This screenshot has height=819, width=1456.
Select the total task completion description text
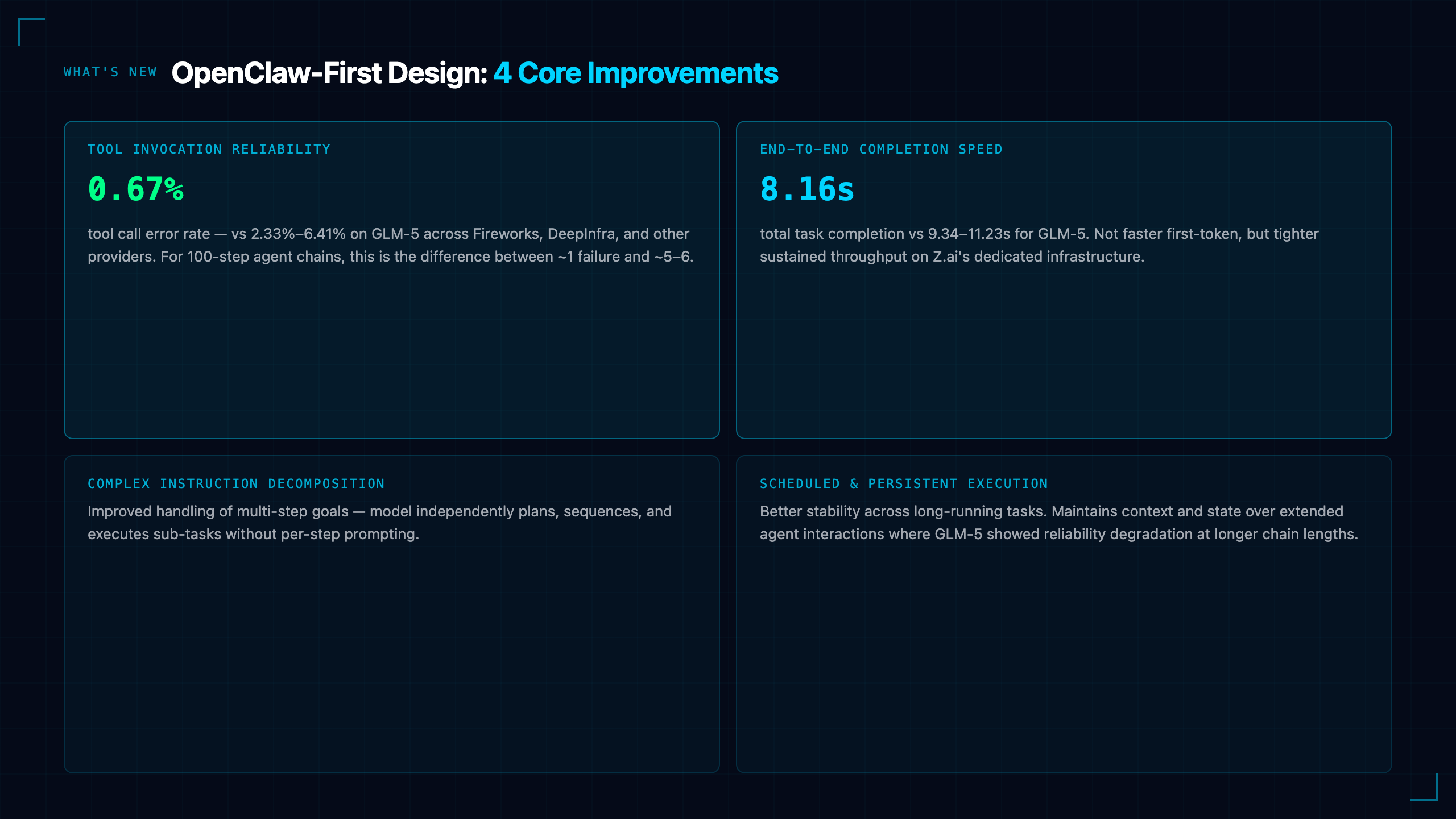[x=1039, y=245]
